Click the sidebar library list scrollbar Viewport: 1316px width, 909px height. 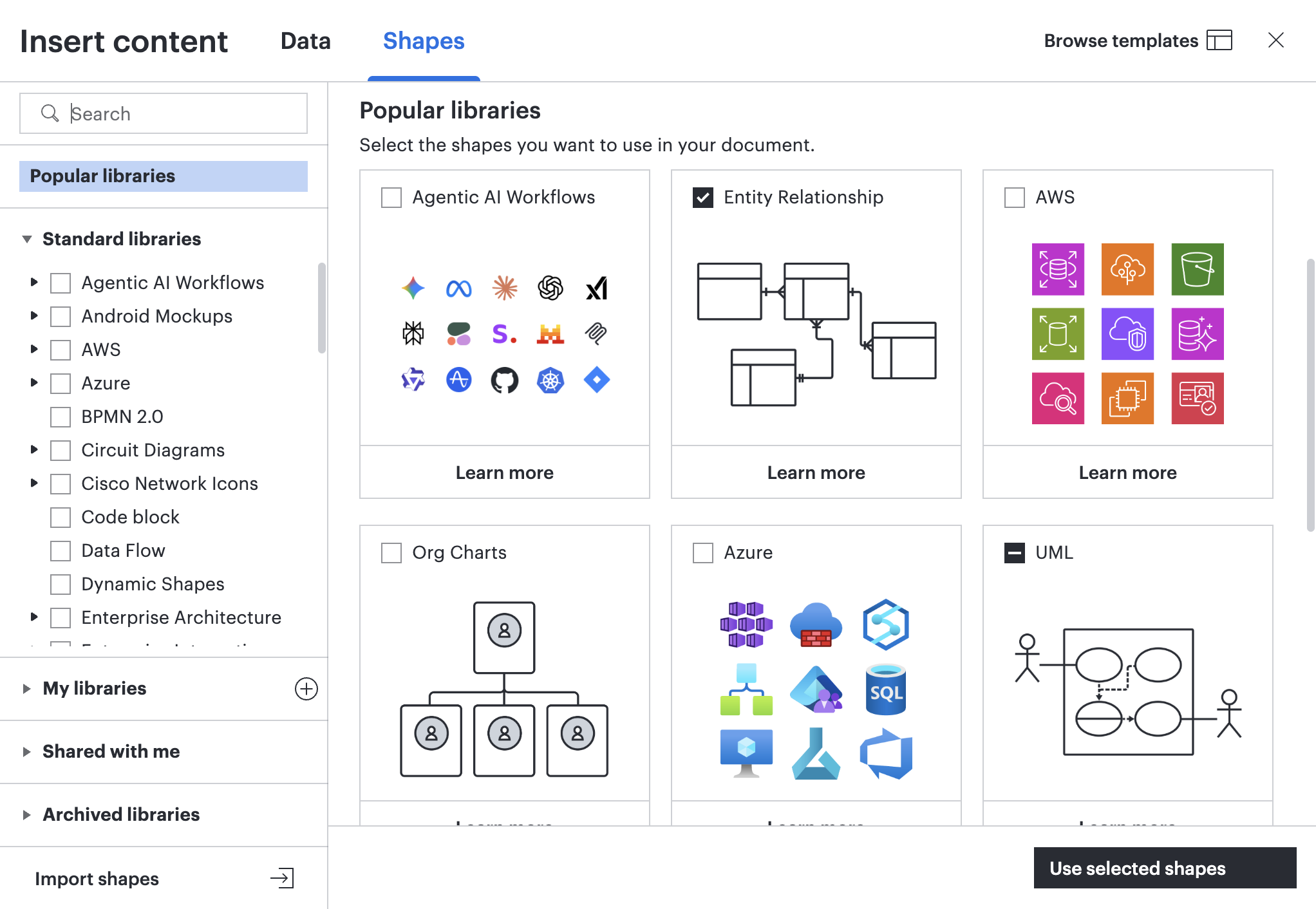pyautogui.click(x=321, y=308)
